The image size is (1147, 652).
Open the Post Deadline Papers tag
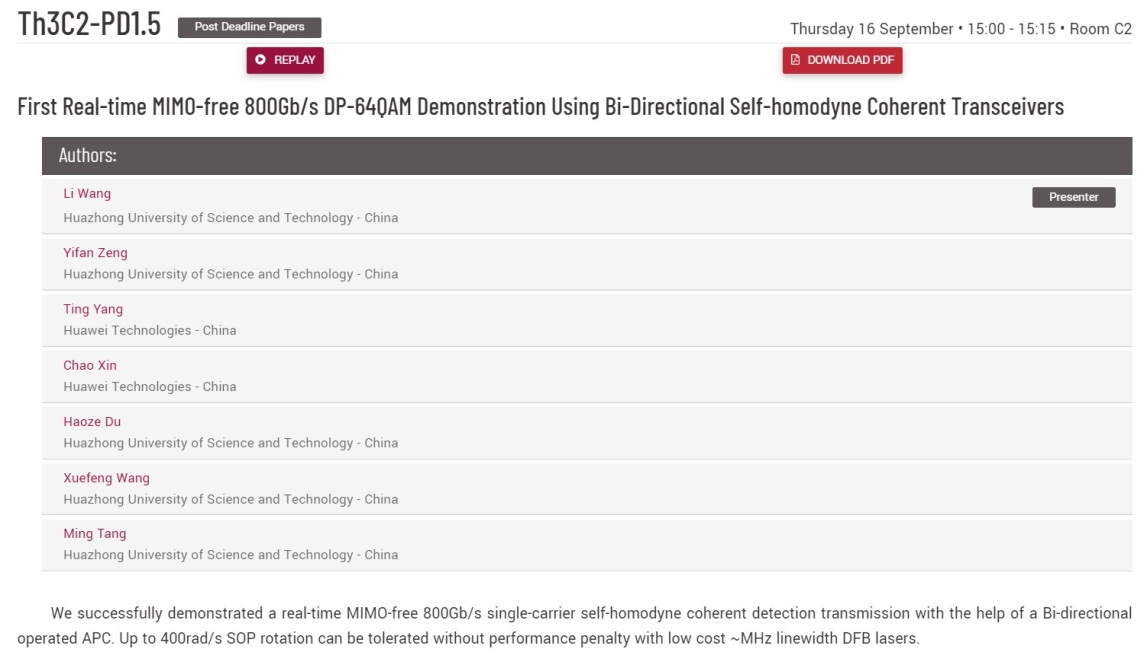(x=249, y=27)
